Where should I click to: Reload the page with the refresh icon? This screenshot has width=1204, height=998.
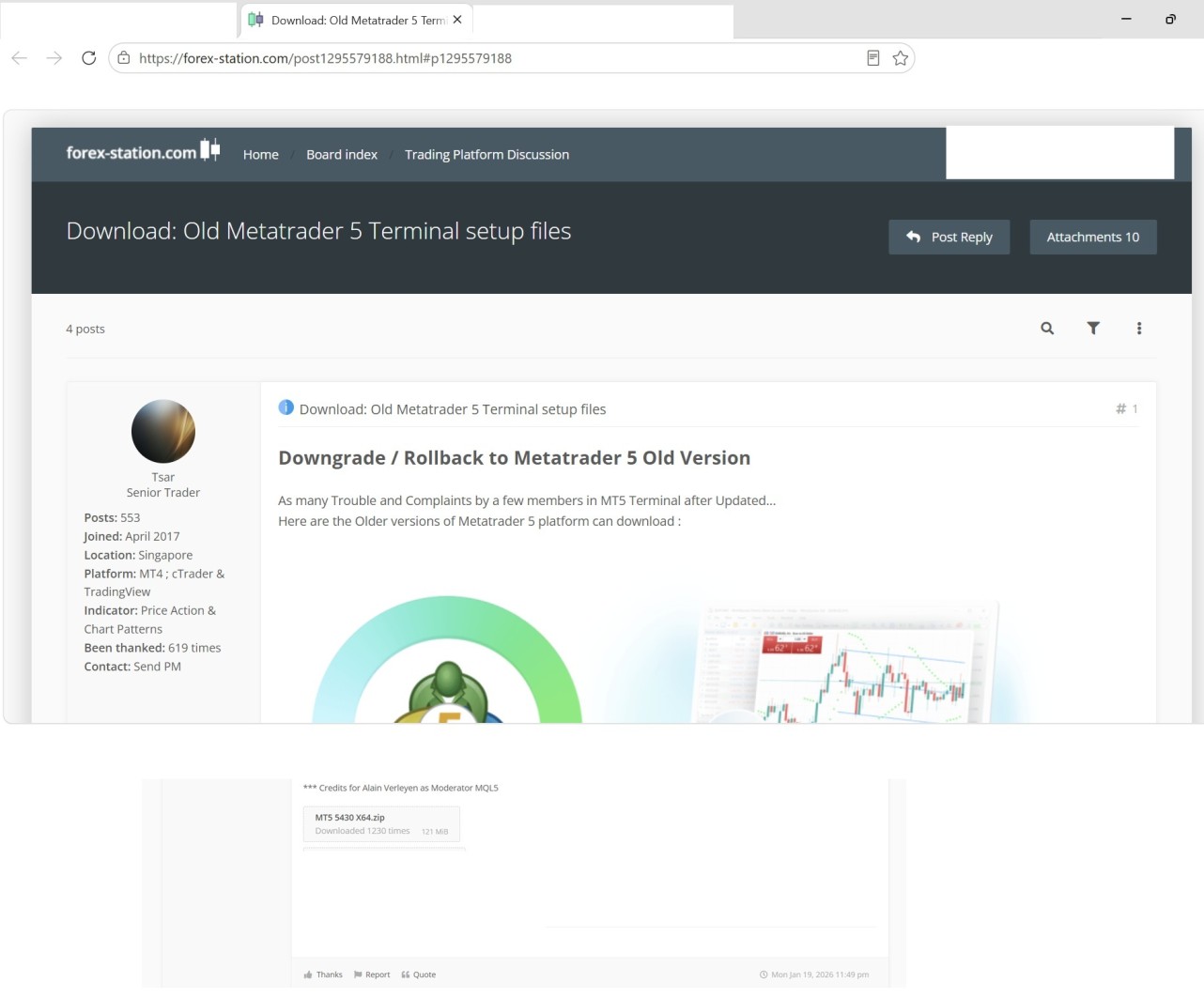89,58
